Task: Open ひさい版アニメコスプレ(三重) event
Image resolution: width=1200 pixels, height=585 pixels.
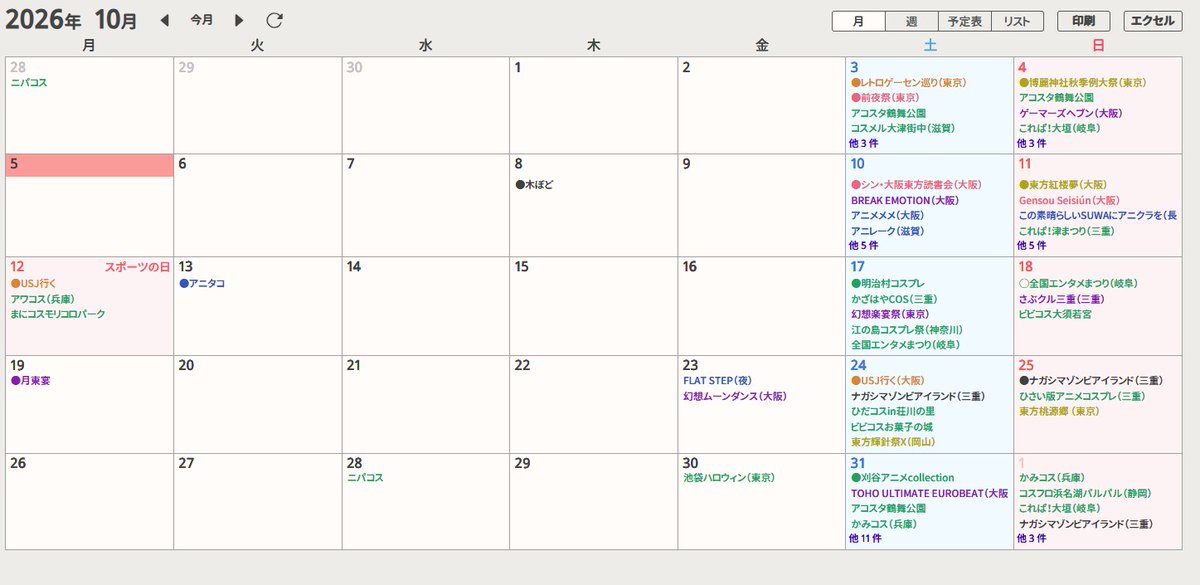Action: (x=1082, y=396)
